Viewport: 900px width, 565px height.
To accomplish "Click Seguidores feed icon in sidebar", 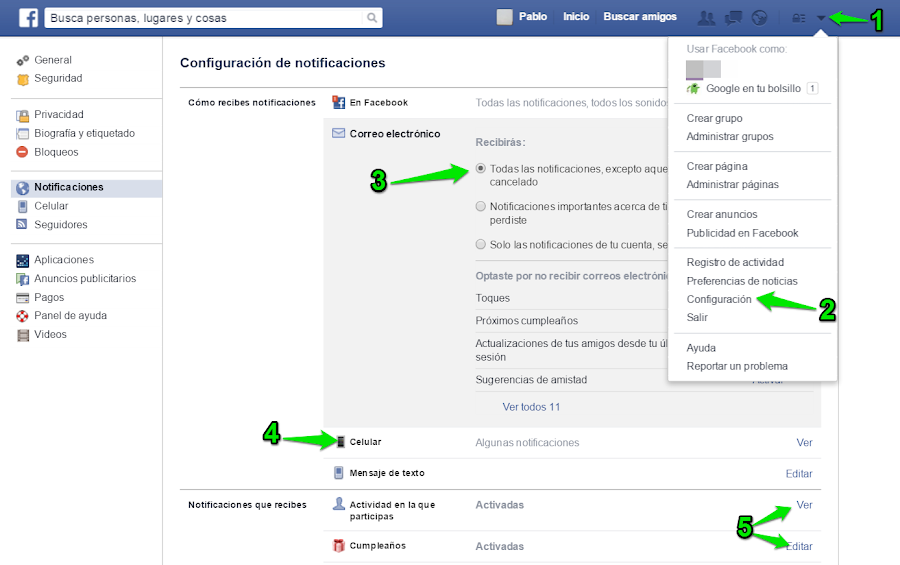I will (x=22, y=225).
